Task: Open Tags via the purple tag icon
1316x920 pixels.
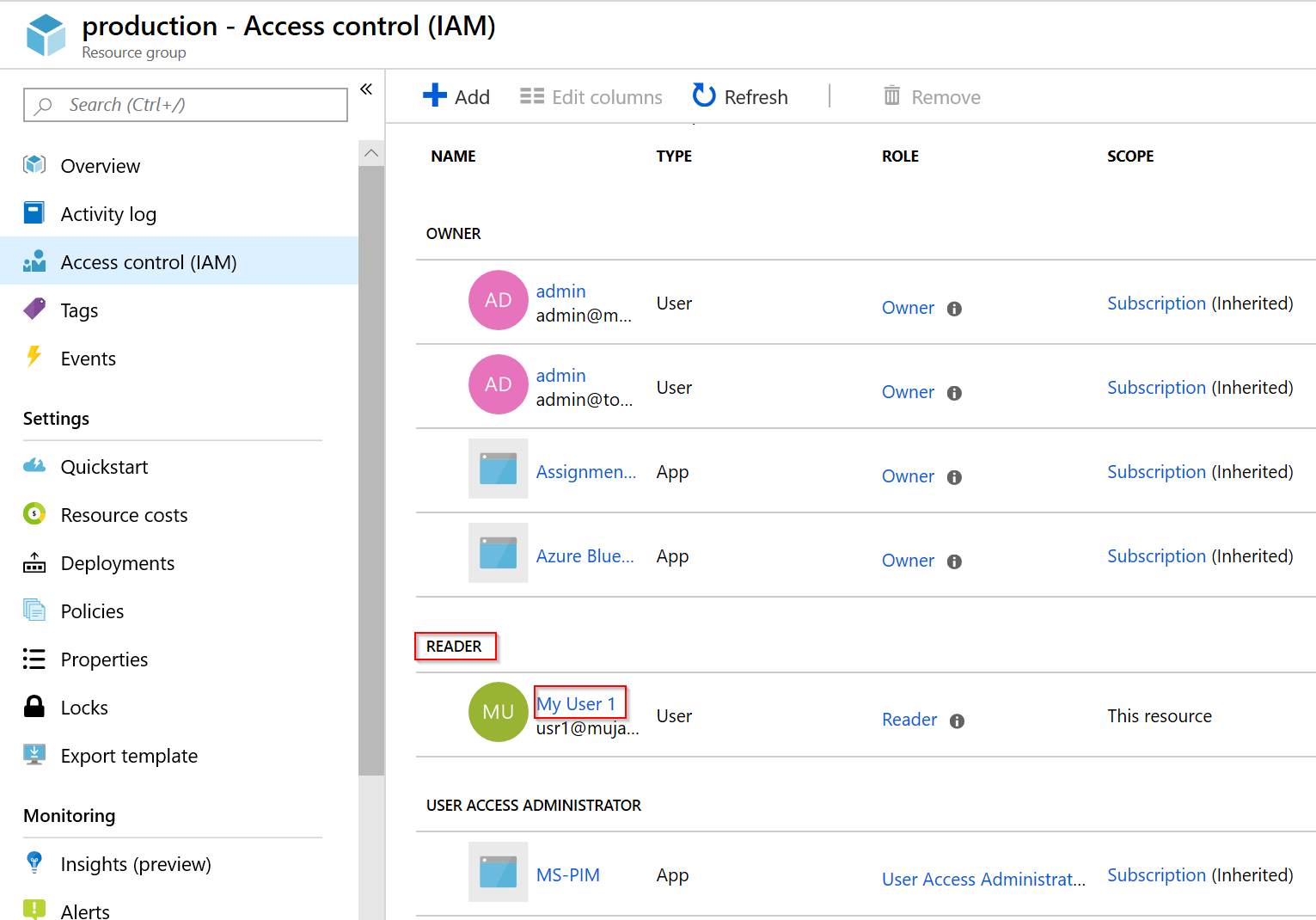Action: pos(34,309)
